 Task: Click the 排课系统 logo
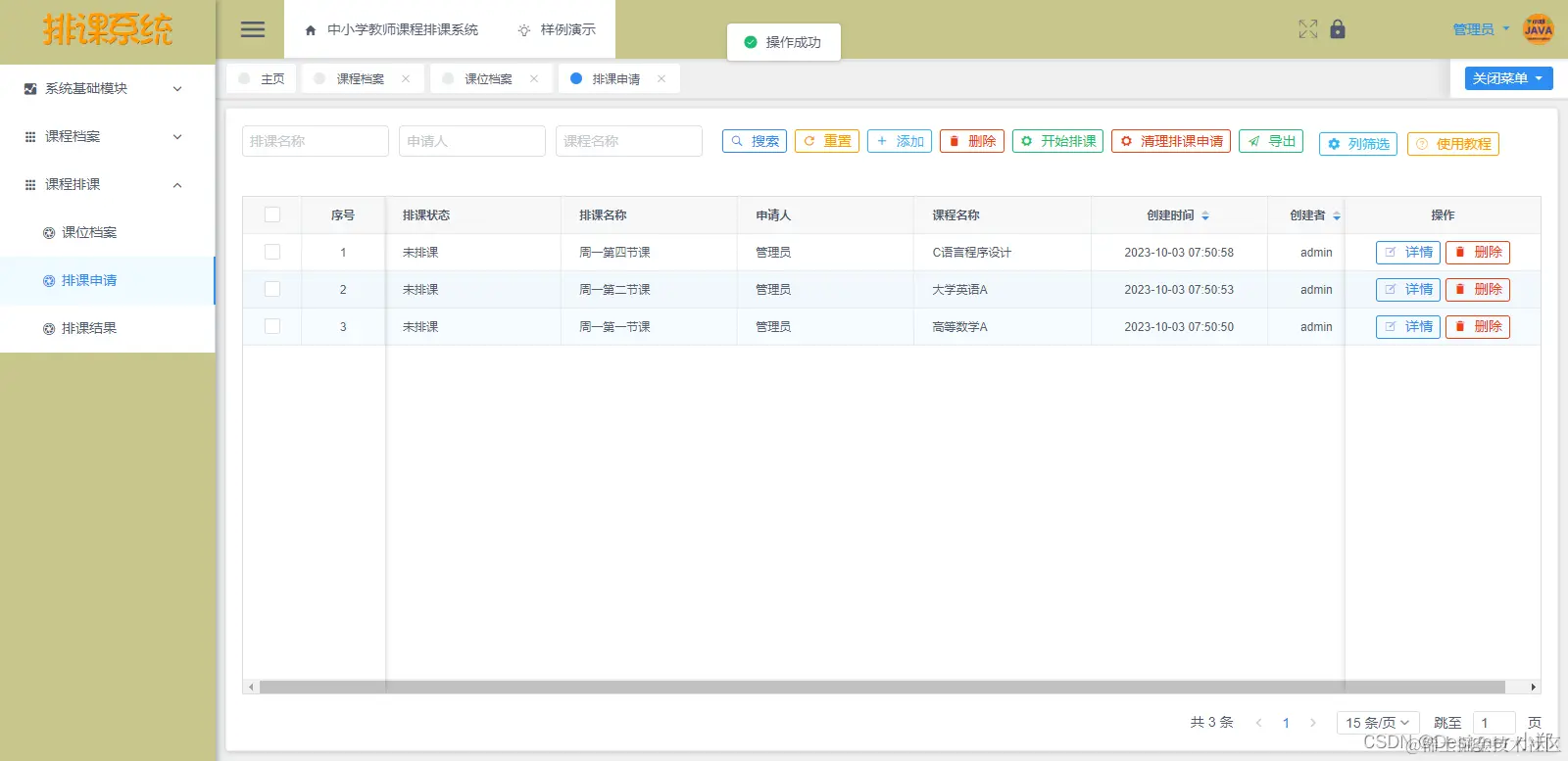108,29
